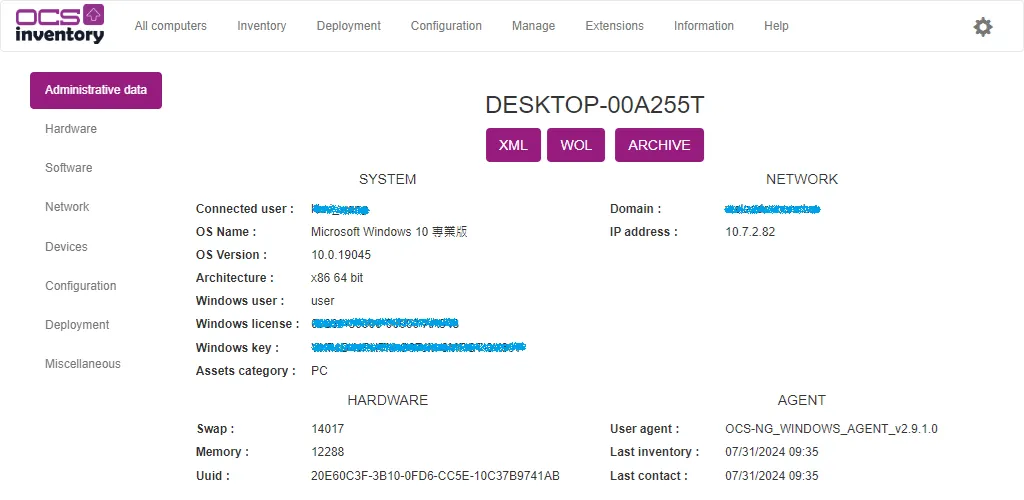
Task: Click OS Version value 10.0.19045
Action: 341,255
